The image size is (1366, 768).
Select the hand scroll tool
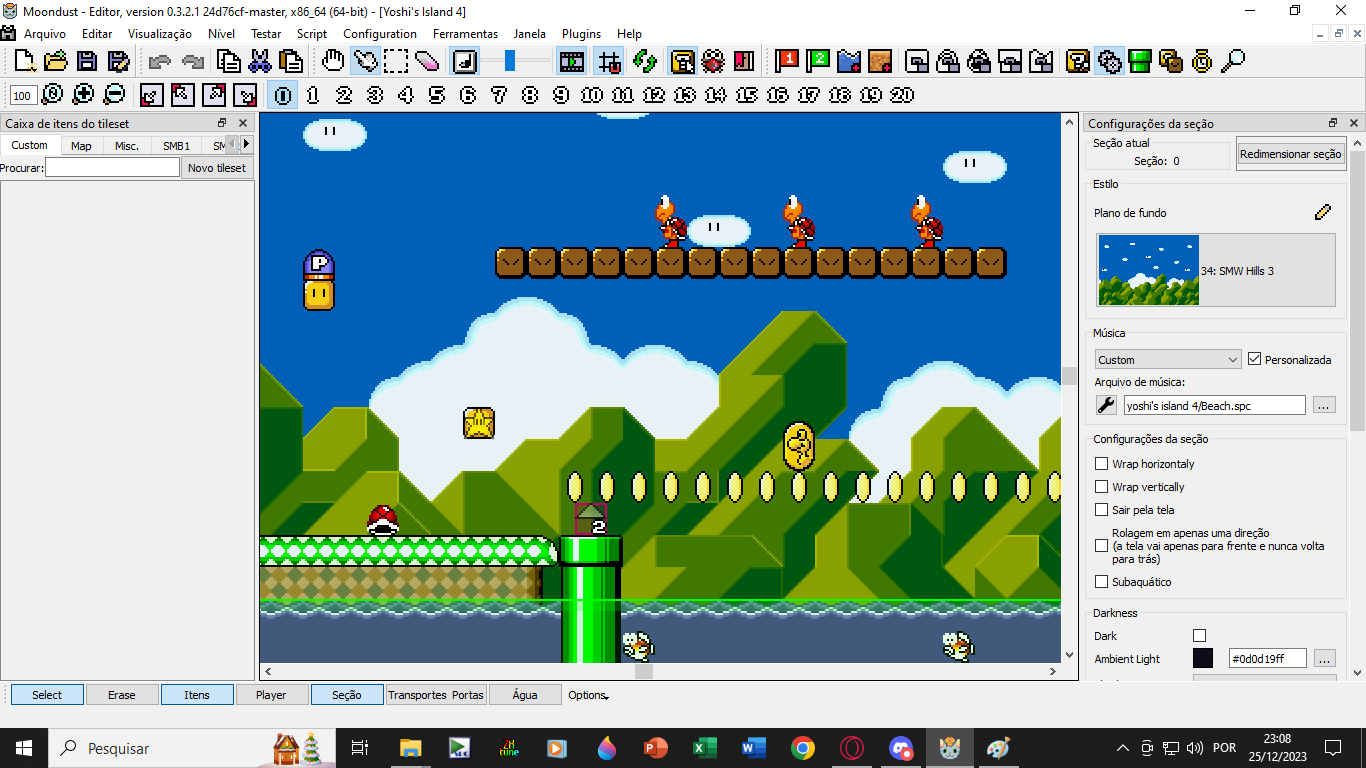coord(334,61)
